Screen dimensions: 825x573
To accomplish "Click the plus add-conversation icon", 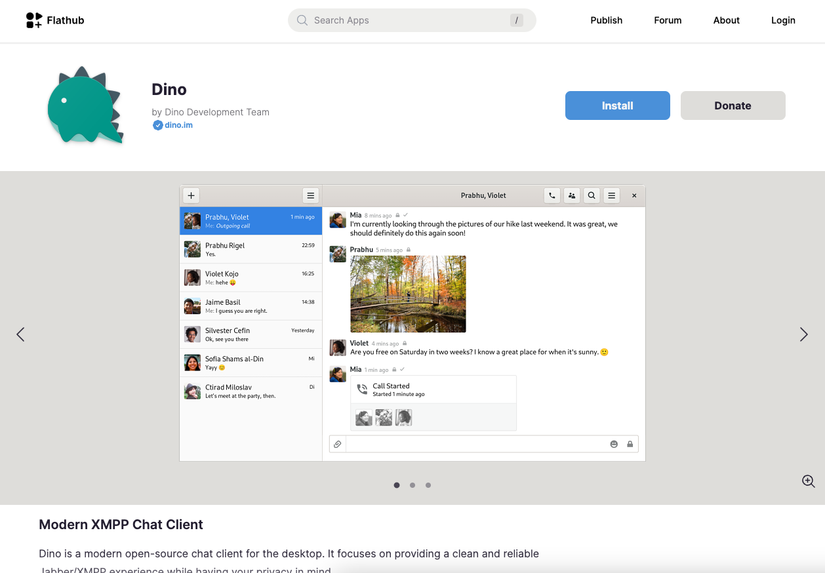I will click(191, 195).
